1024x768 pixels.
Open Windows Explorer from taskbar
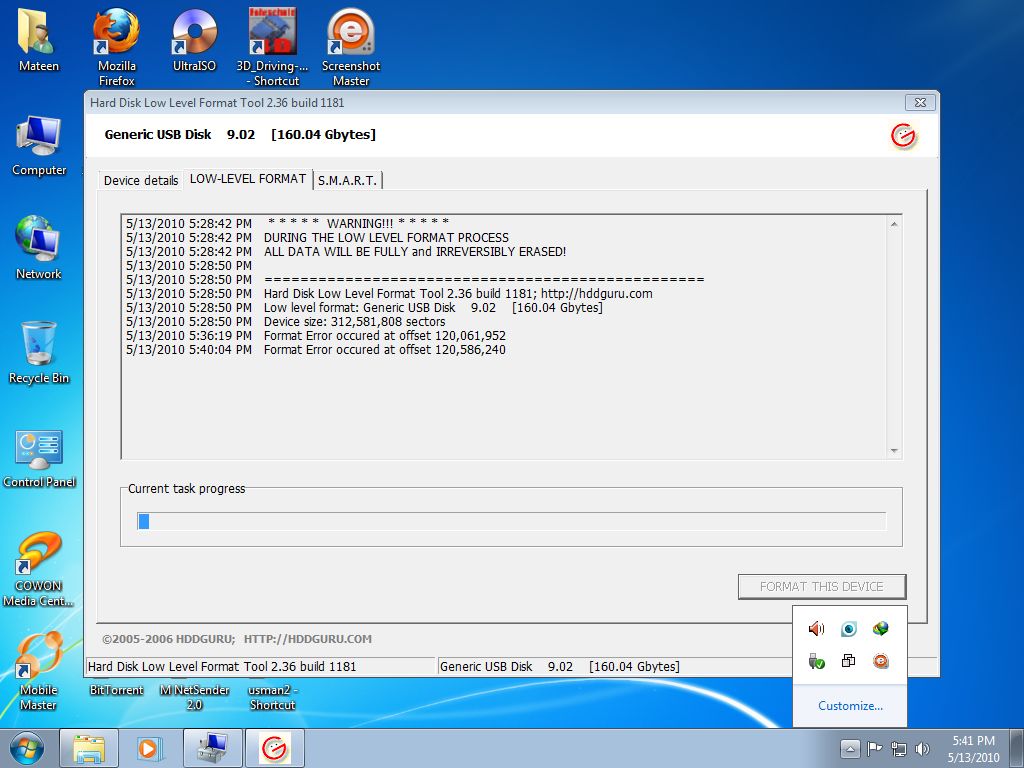[89, 748]
